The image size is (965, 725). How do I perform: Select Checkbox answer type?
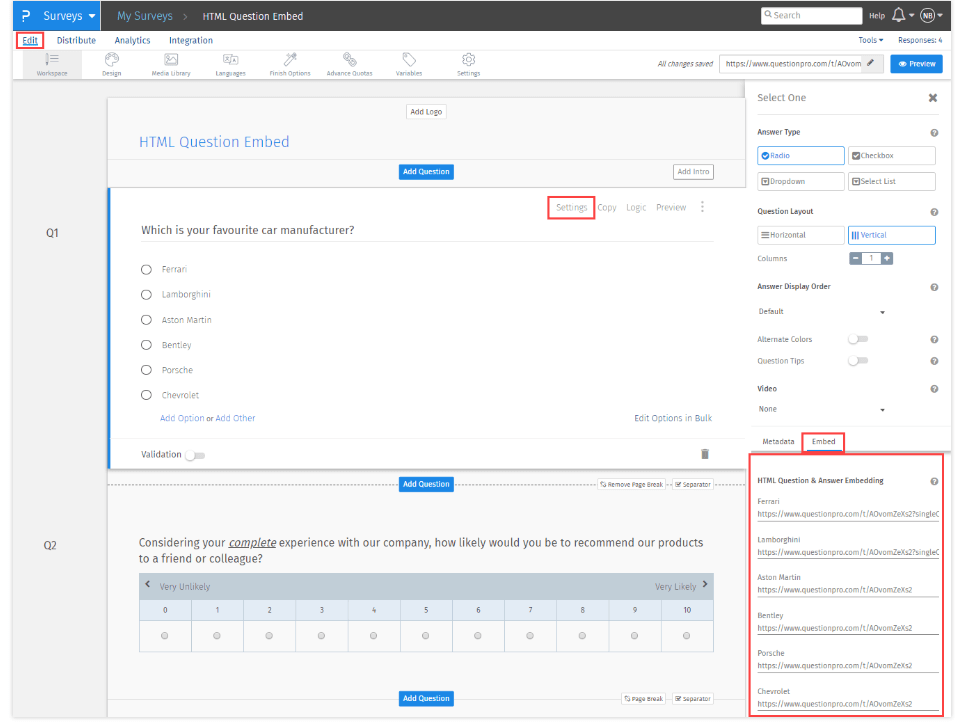[x=892, y=156]
